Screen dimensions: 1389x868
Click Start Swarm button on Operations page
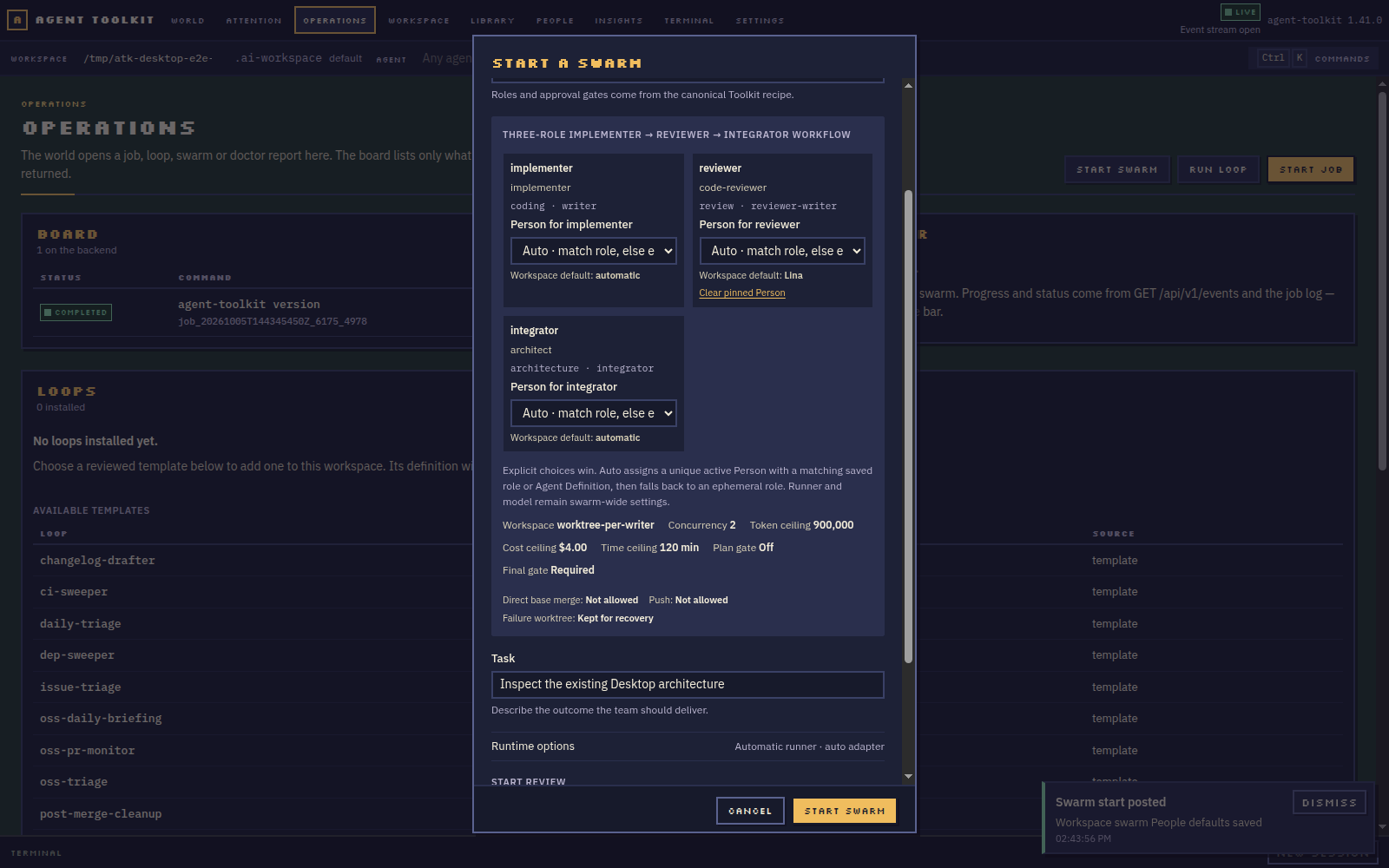1117,169
